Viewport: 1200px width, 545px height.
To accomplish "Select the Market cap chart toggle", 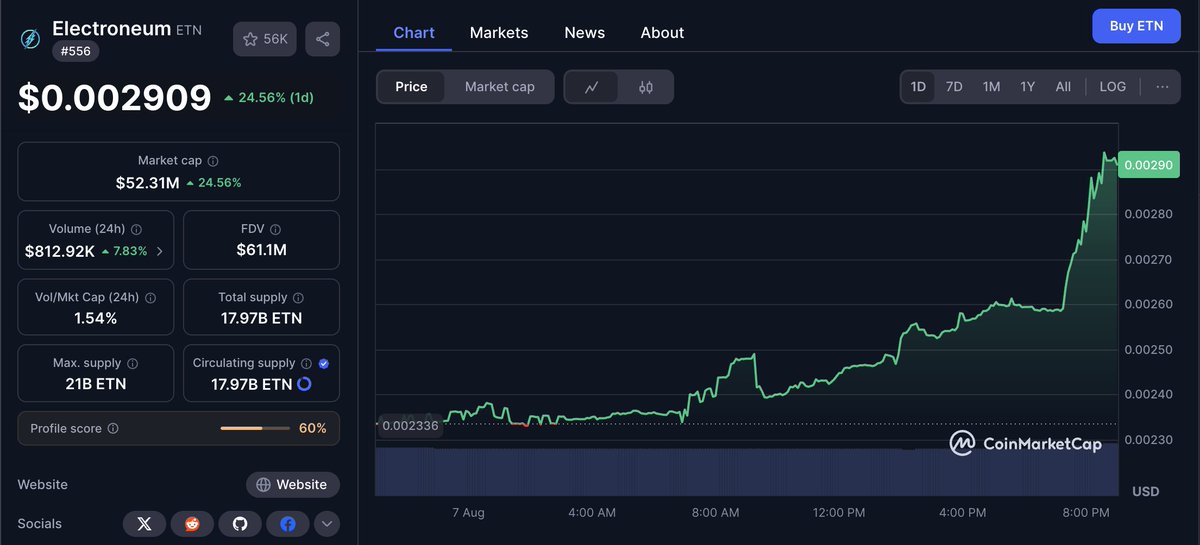I will (x=500, y=87).
